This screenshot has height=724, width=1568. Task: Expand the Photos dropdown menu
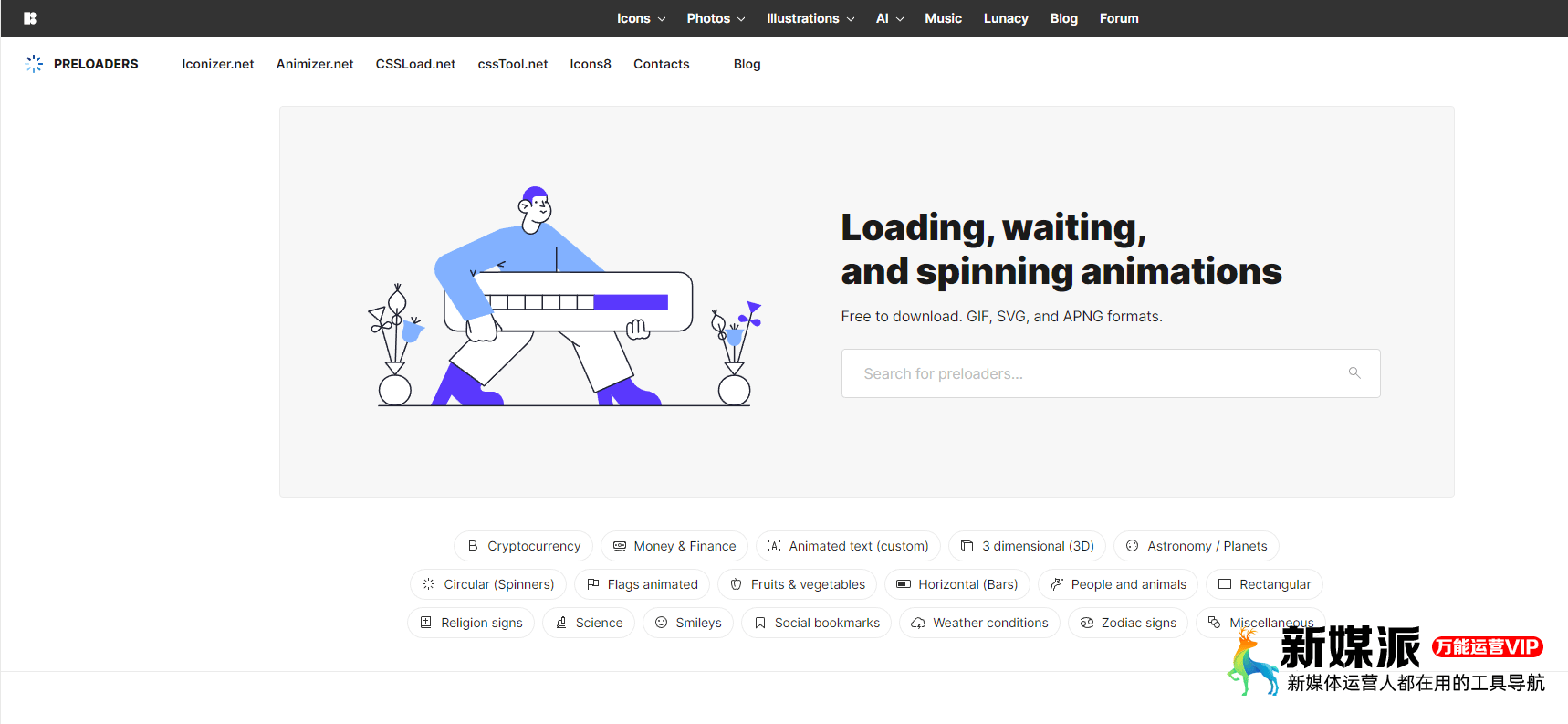click(x=716, y=18)
